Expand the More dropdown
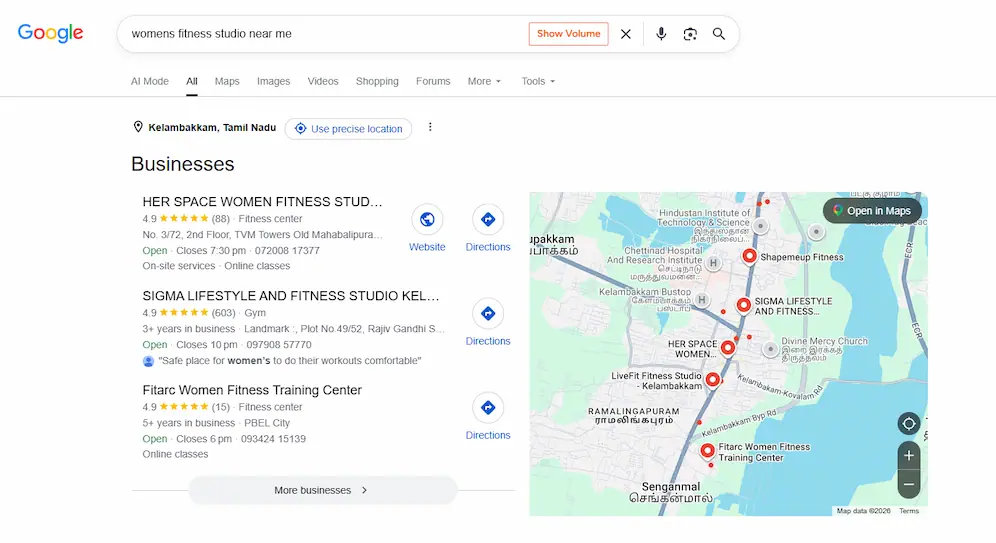This screenshot has height=543, width=996. point(485,81)
